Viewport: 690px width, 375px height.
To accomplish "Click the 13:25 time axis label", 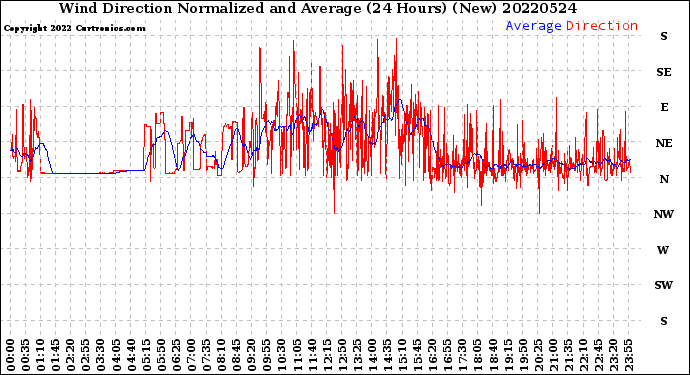I will pos(357,355).
